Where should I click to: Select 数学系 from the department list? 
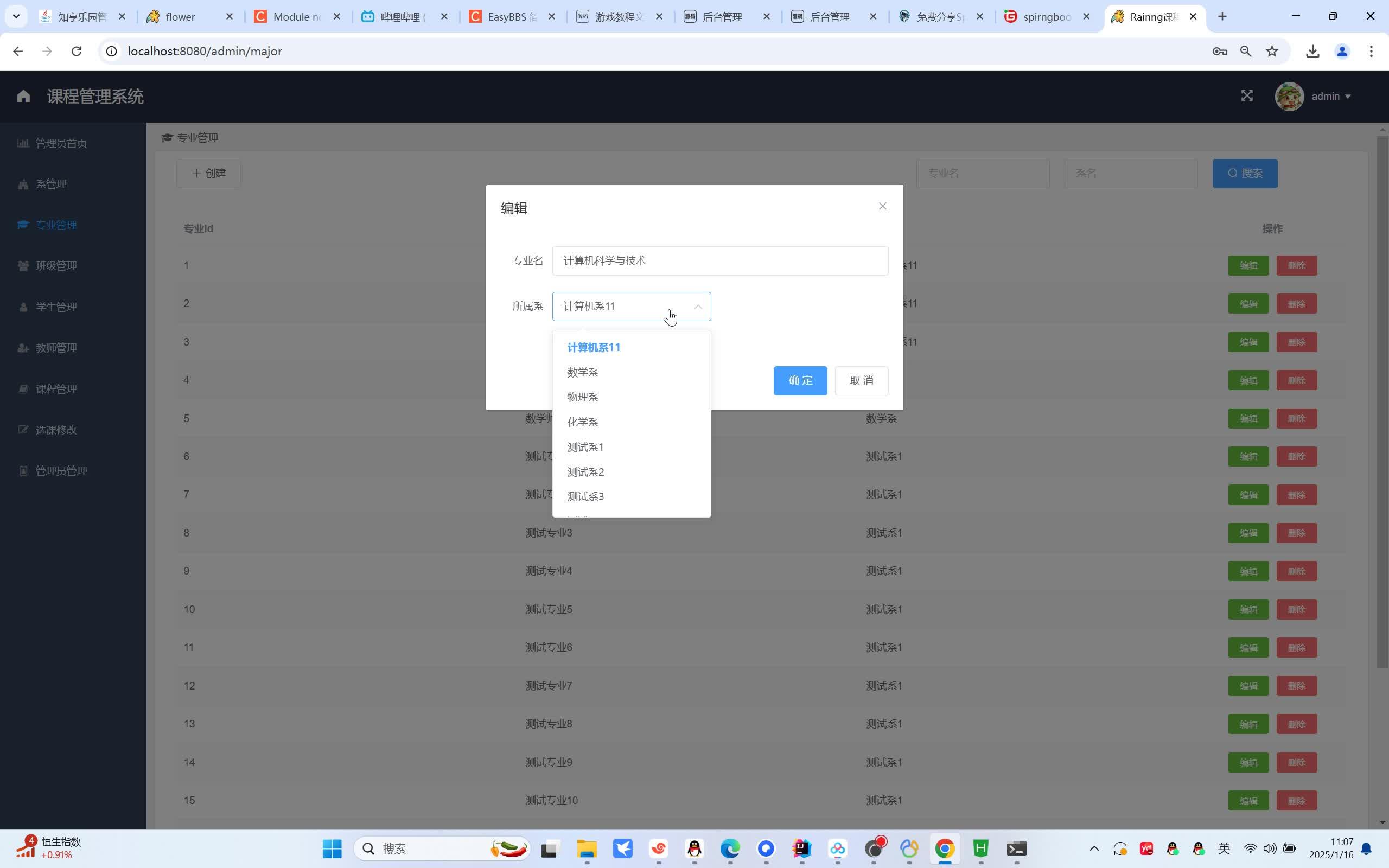click(x=582, y=372)
